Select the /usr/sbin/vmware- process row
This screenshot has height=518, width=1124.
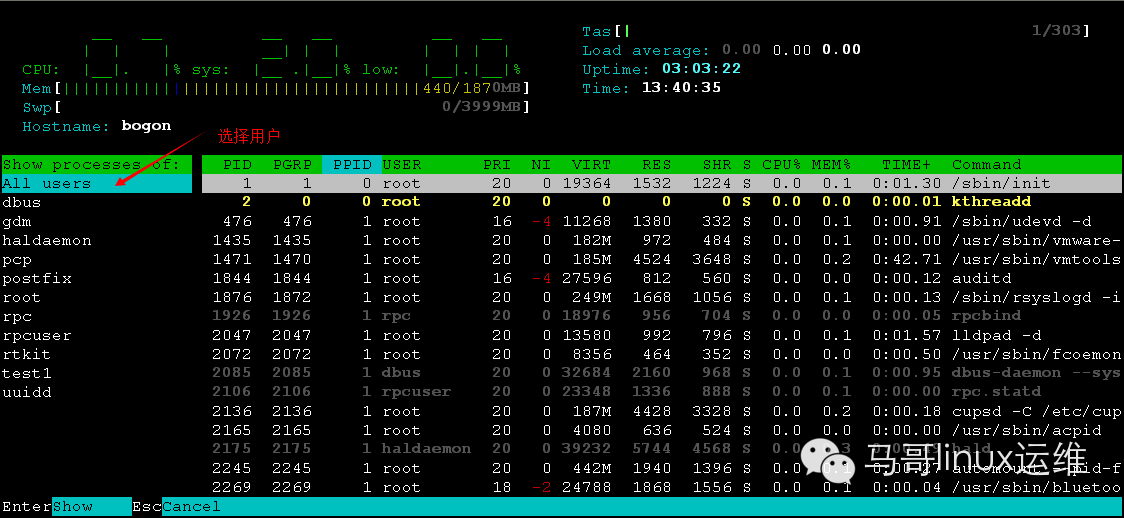[662, 241]
